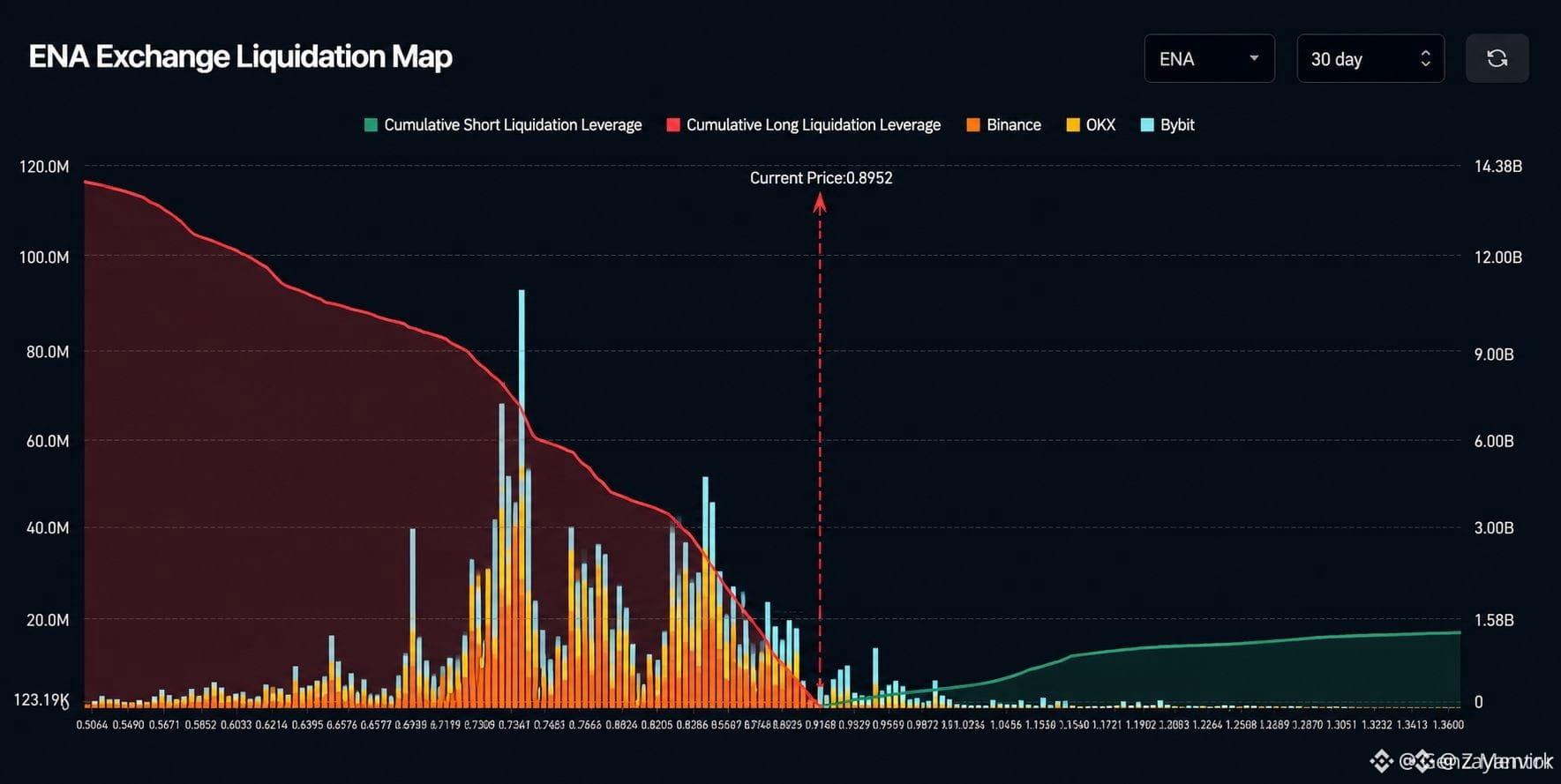
Task: Open the ENA coin selector dropdown
Action: (x=1209, y=58)
